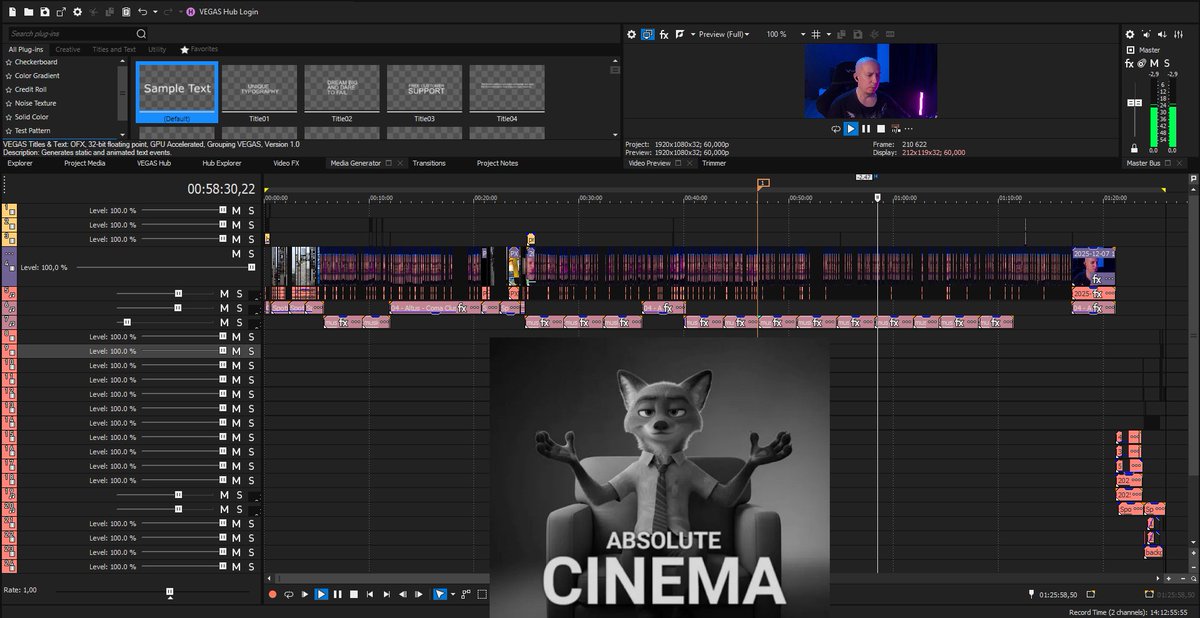The width and height of the screenshot is (1200, 618).
Task: Mute the first track with M
Action: click(237, 211)
